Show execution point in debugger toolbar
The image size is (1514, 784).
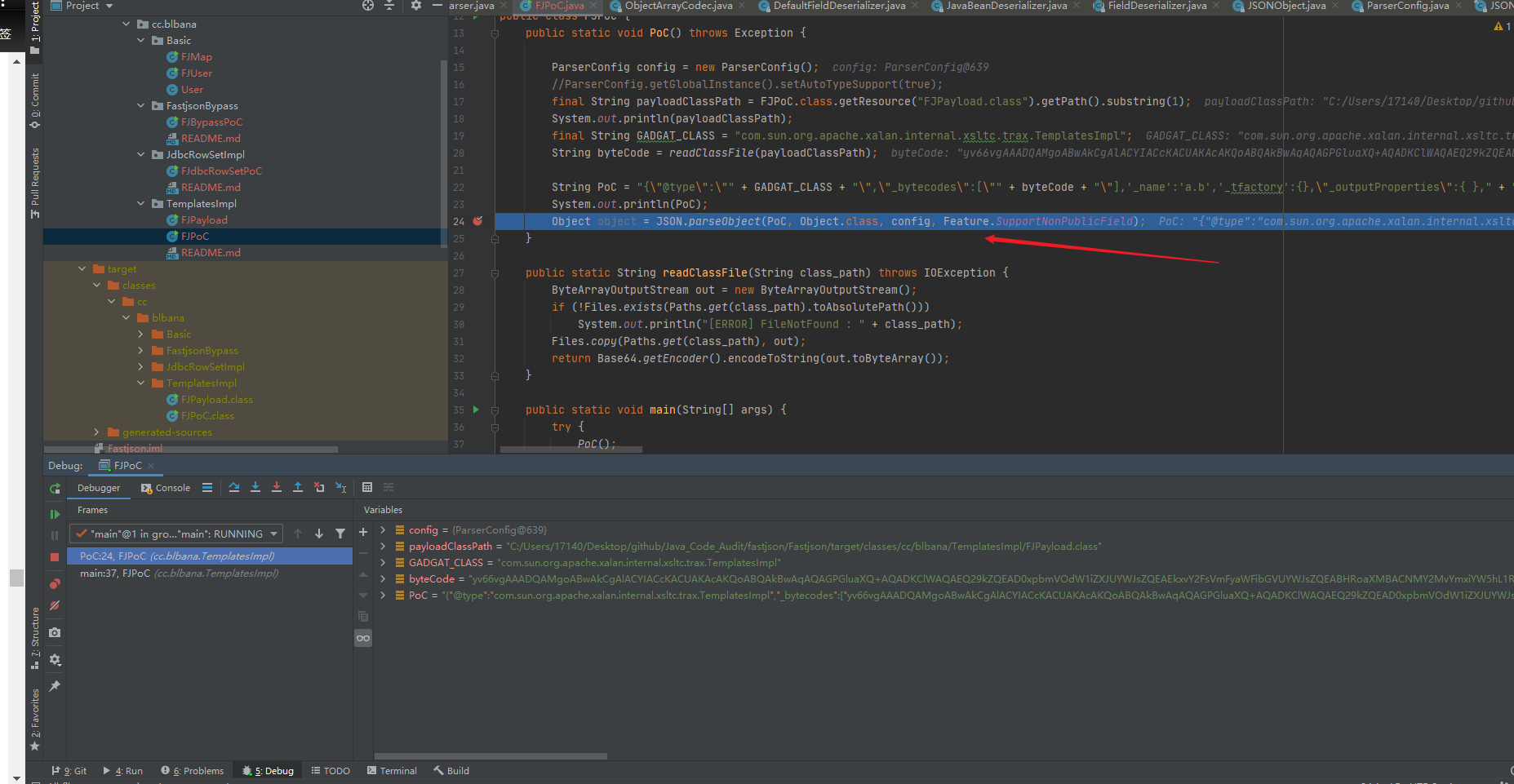pos(207,488)
